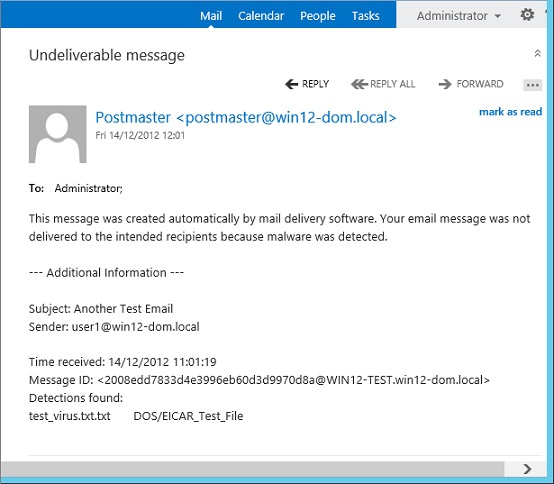Click the Detections found: label

point(76,398)
